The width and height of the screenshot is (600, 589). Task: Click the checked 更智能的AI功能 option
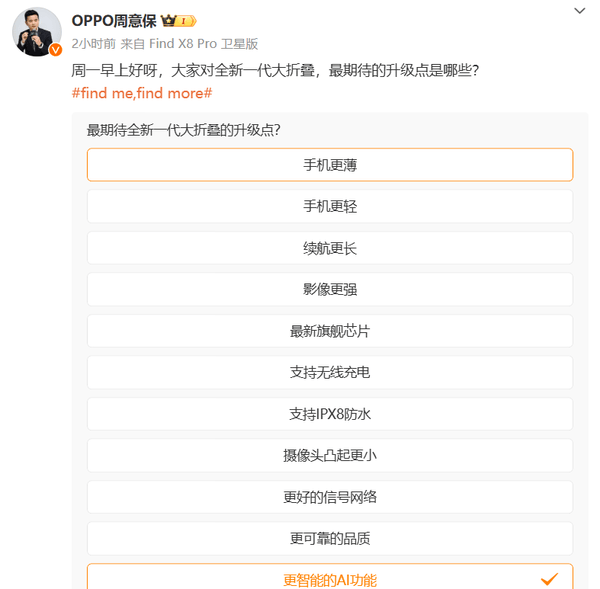(330, 576)
